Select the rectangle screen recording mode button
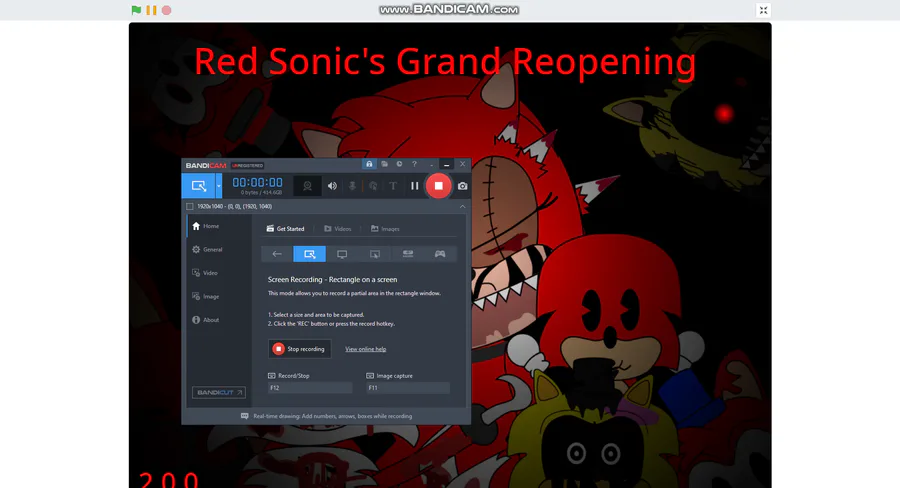The height and width of the screenshot is (488, 900). pyautogui.click(x=199, y=186)
